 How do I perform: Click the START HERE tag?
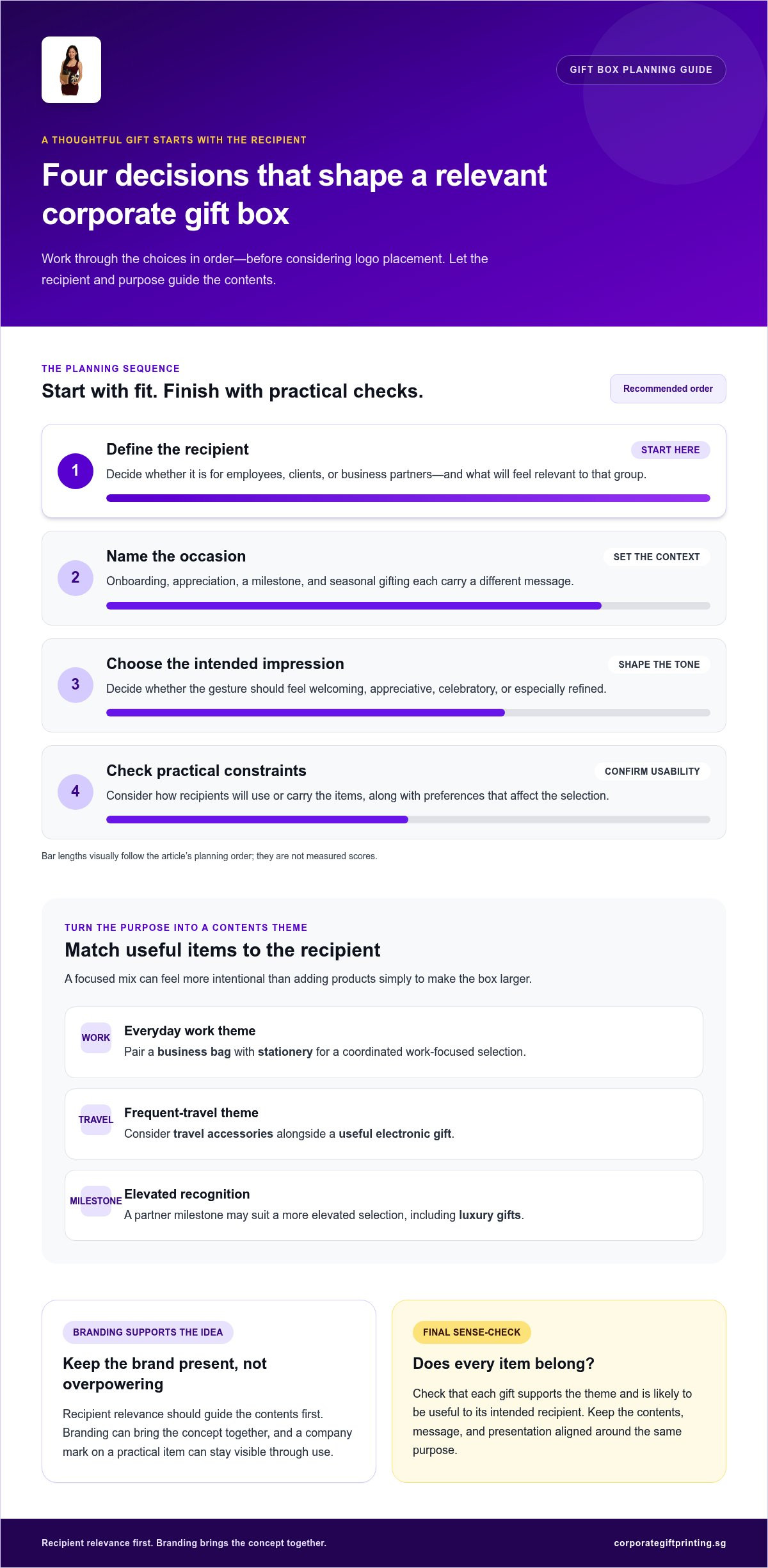[670, 450]
